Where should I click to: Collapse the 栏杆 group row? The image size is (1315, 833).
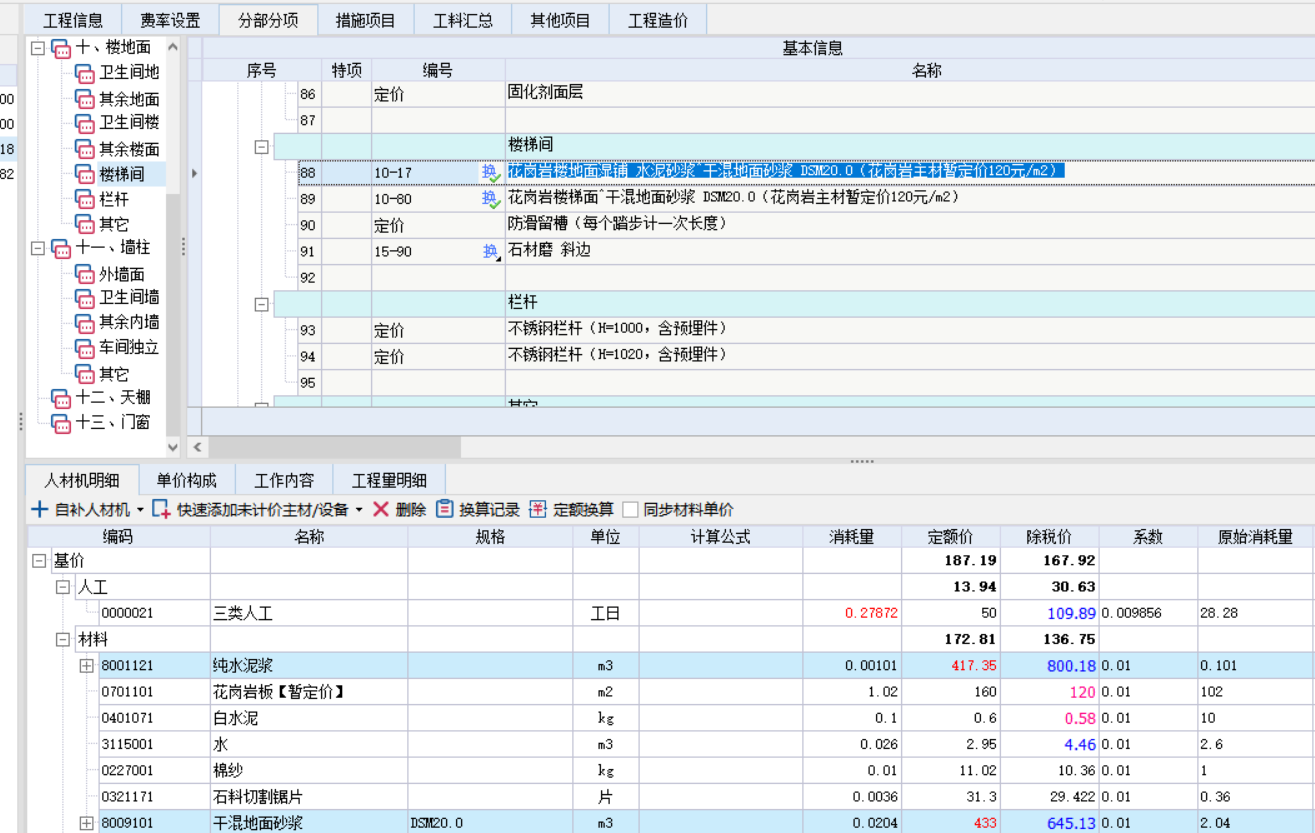261,304
